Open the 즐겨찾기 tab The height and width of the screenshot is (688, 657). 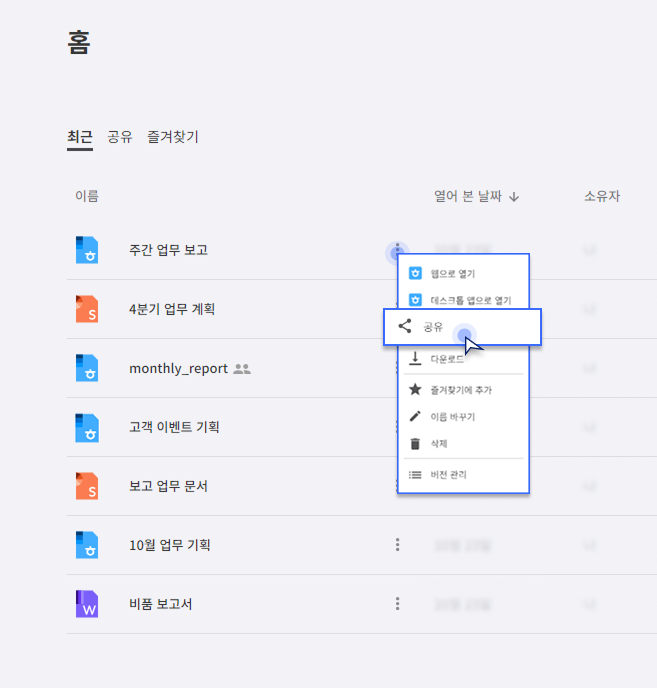pyautogui.click(x=172, y=137)
